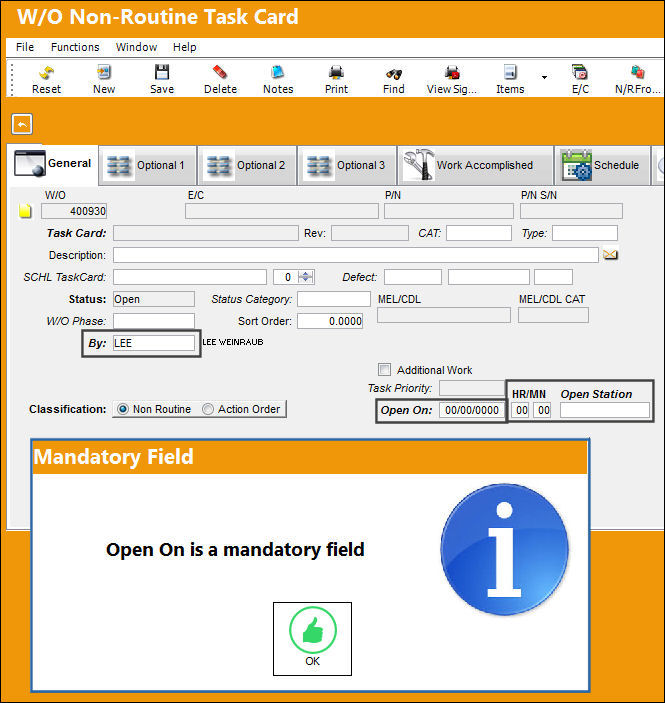Viewport: 665px width, 703px height.
Task: Click the By field containing LEE
Action: (154, 343)
